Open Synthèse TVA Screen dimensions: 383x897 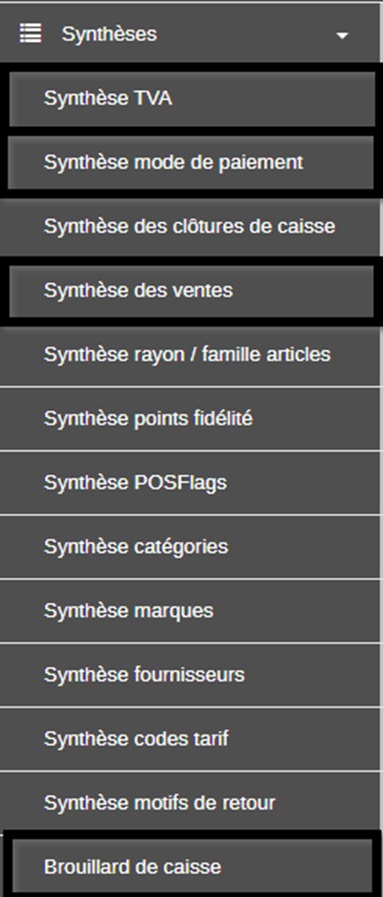192,98
